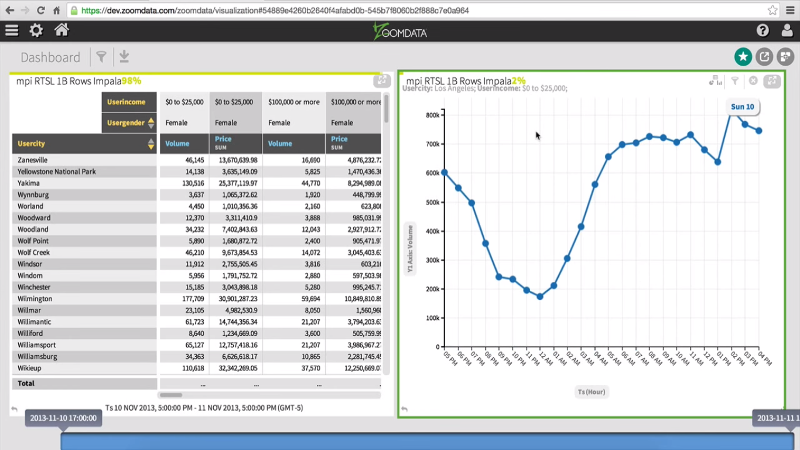This screenshot has width=800, height=450.
Task: Click the dashboard download icon
Action: (x=125, y=58)
